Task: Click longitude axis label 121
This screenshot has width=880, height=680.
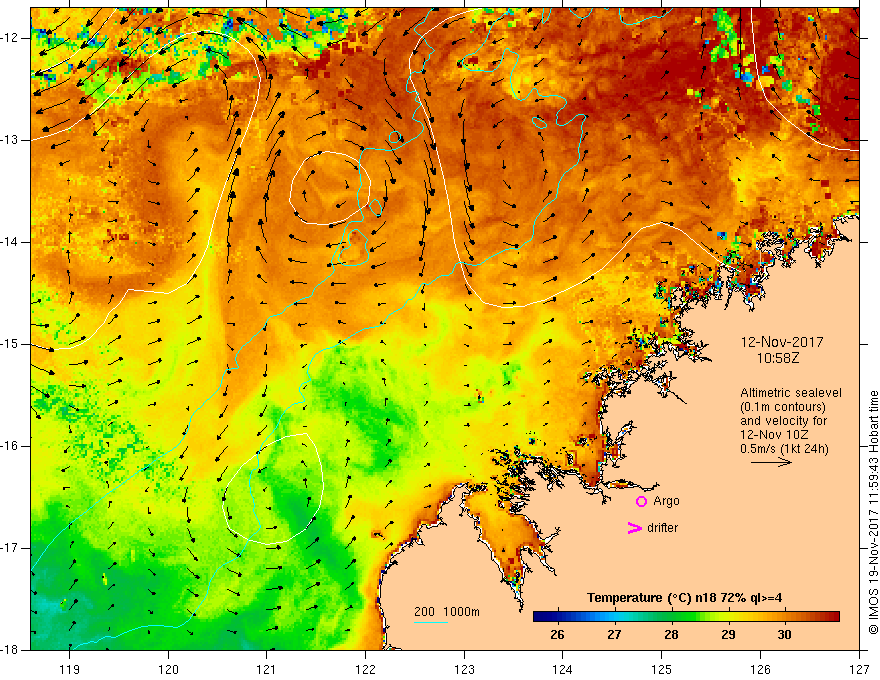Action: 266,669
